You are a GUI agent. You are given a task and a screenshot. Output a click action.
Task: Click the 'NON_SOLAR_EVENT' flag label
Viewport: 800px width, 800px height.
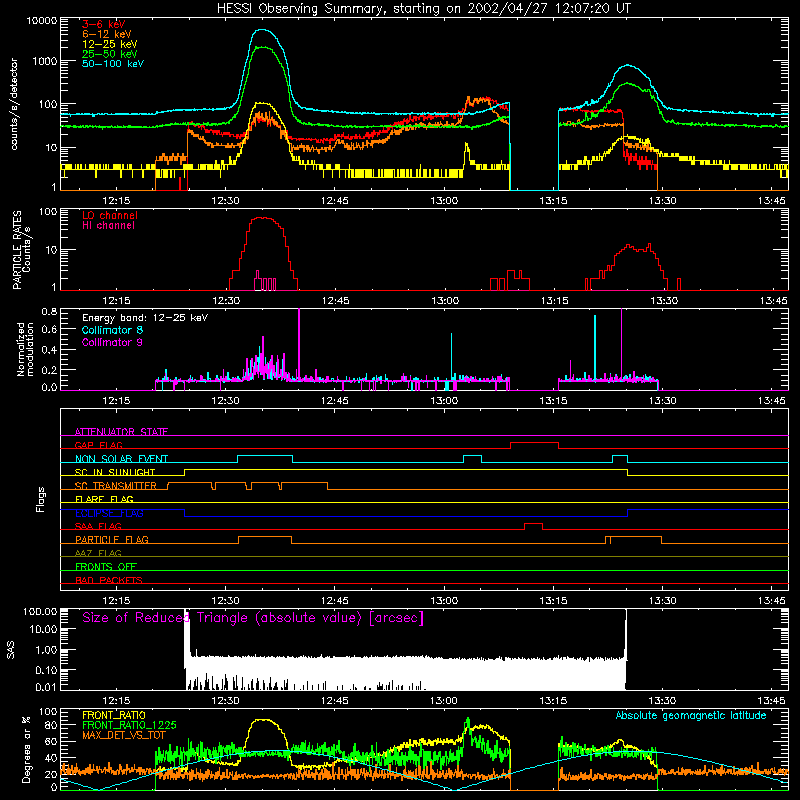(x=121, y=459)
